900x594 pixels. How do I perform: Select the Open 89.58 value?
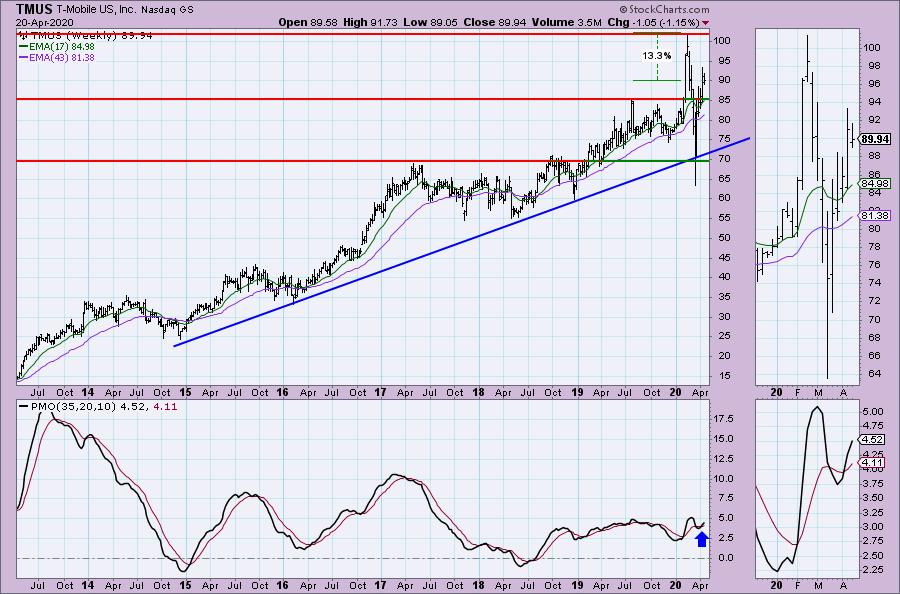tap(309, 22)
